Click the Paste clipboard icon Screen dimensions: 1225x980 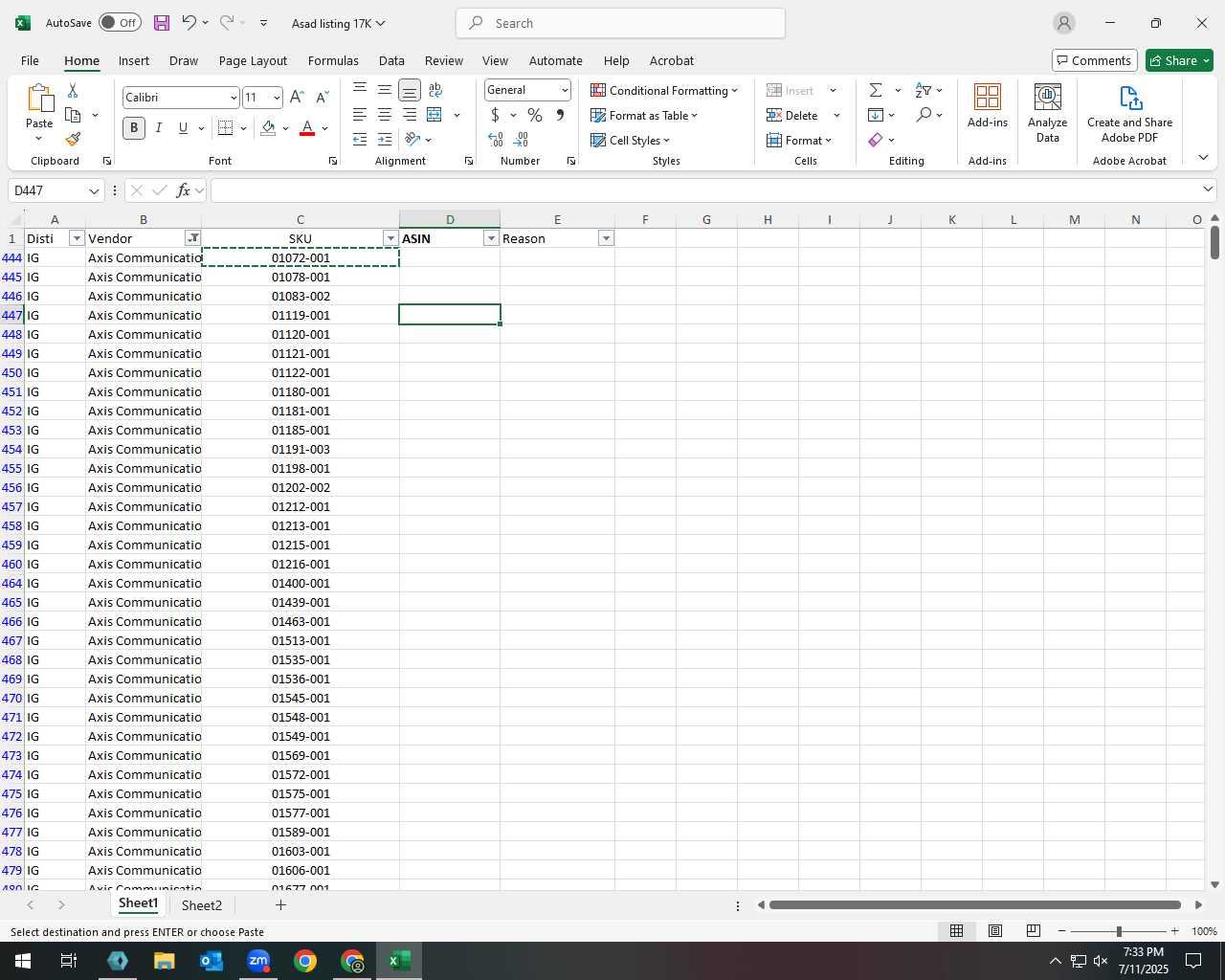(39, 99)
